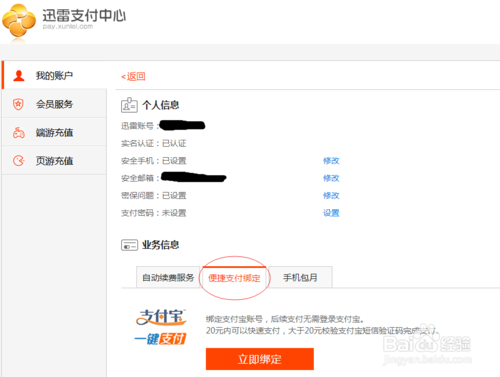Click 修改 next to 安全邮箱

point(331,178)
